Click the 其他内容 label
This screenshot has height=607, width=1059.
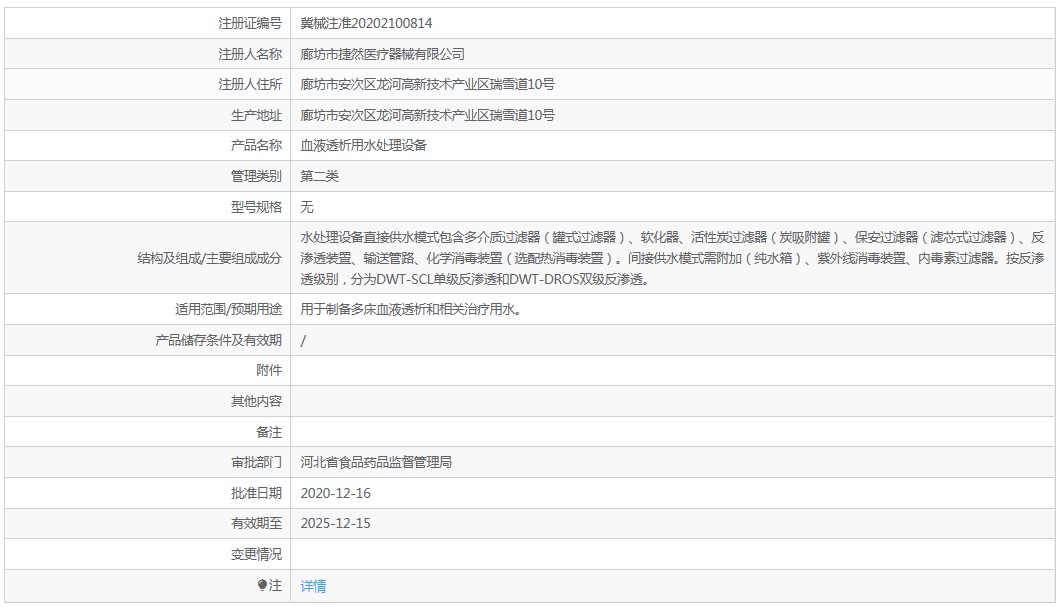256,401
